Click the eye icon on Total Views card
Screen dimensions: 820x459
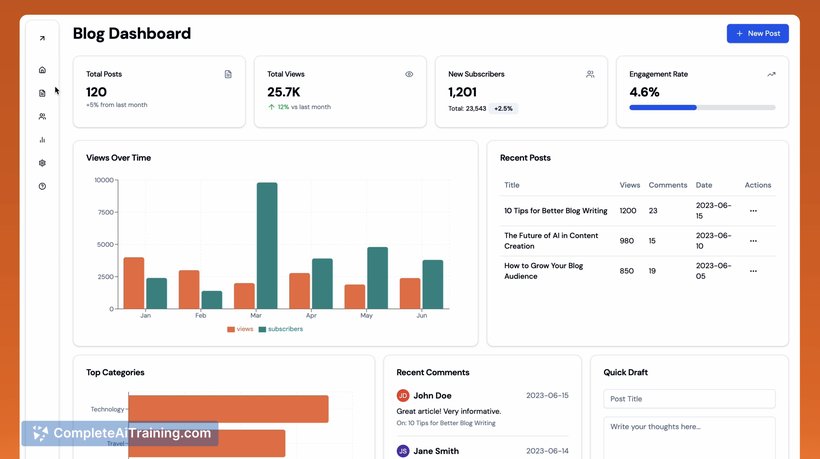point(409,74)
